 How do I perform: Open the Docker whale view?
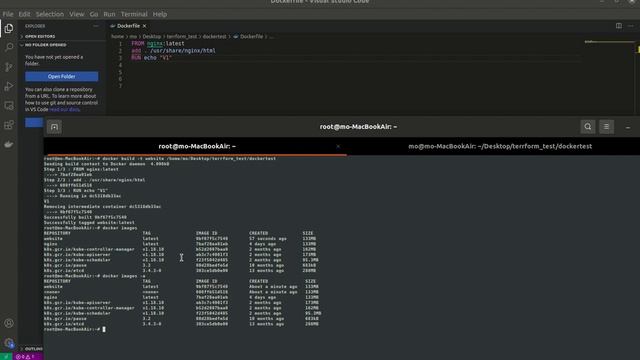pyautogui.click(x=9, y=144)
